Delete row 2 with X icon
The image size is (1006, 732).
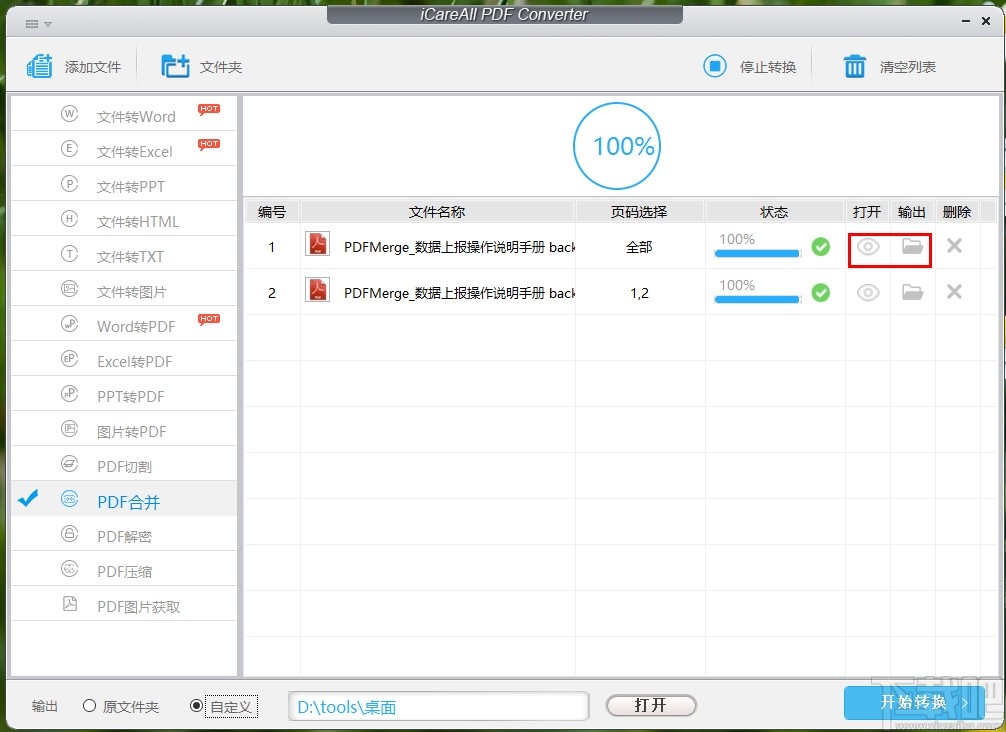click(954, 292)
